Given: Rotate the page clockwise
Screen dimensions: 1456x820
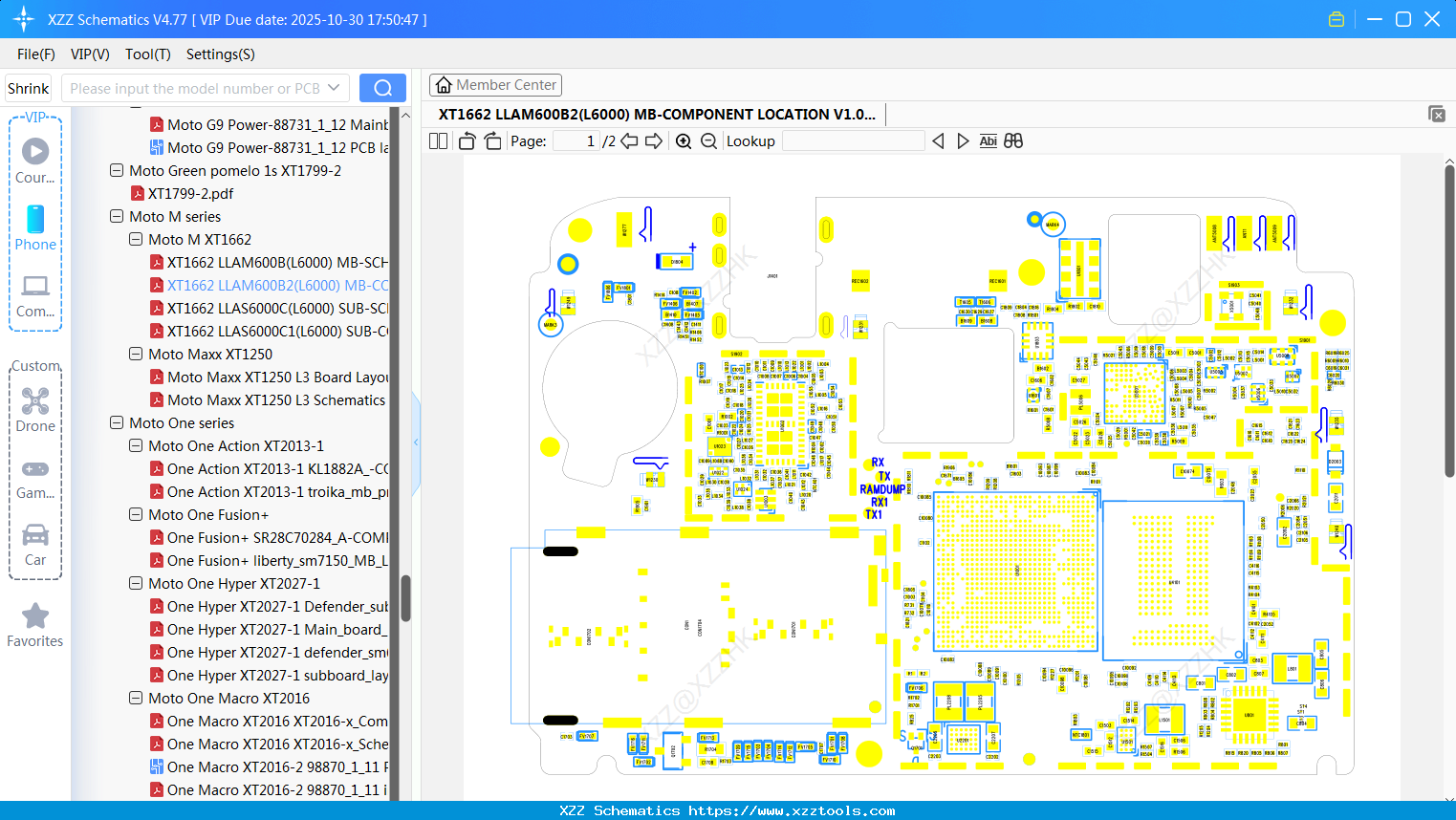Looking at the screenshot, I should pyautogui.click(x=492, y=141).
